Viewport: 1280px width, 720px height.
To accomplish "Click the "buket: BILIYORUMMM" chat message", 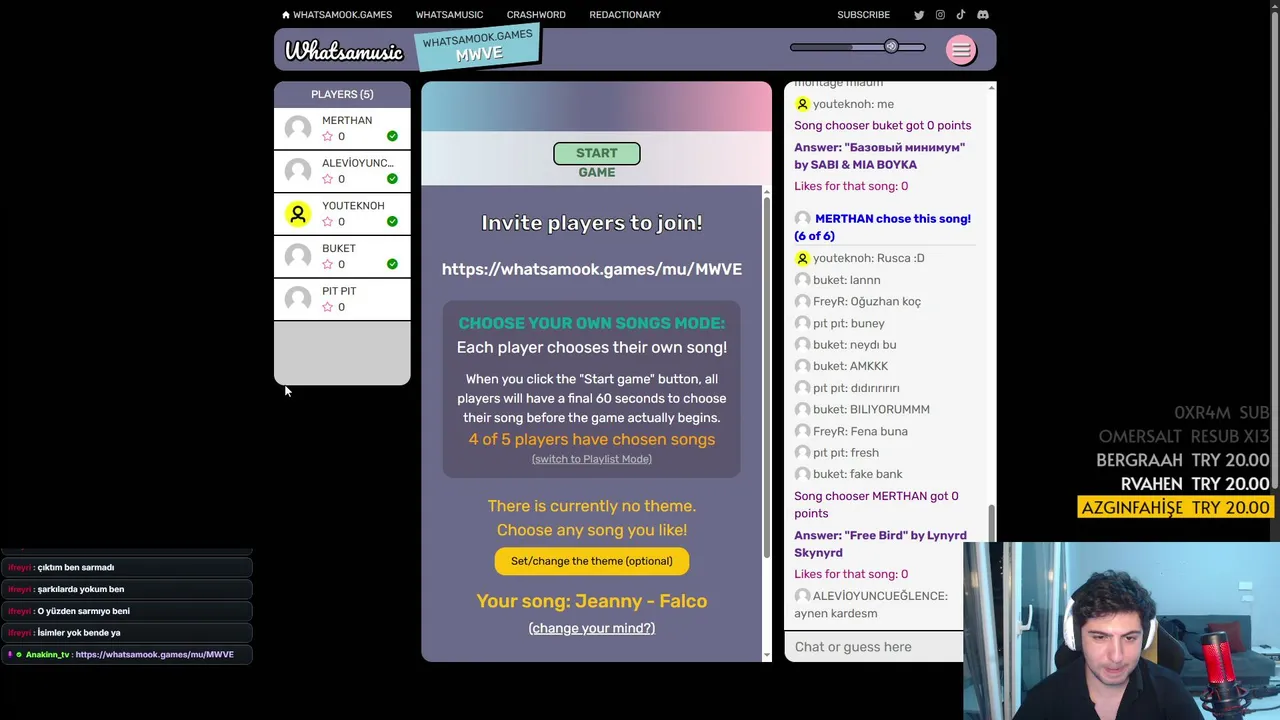I will (871, 410).
